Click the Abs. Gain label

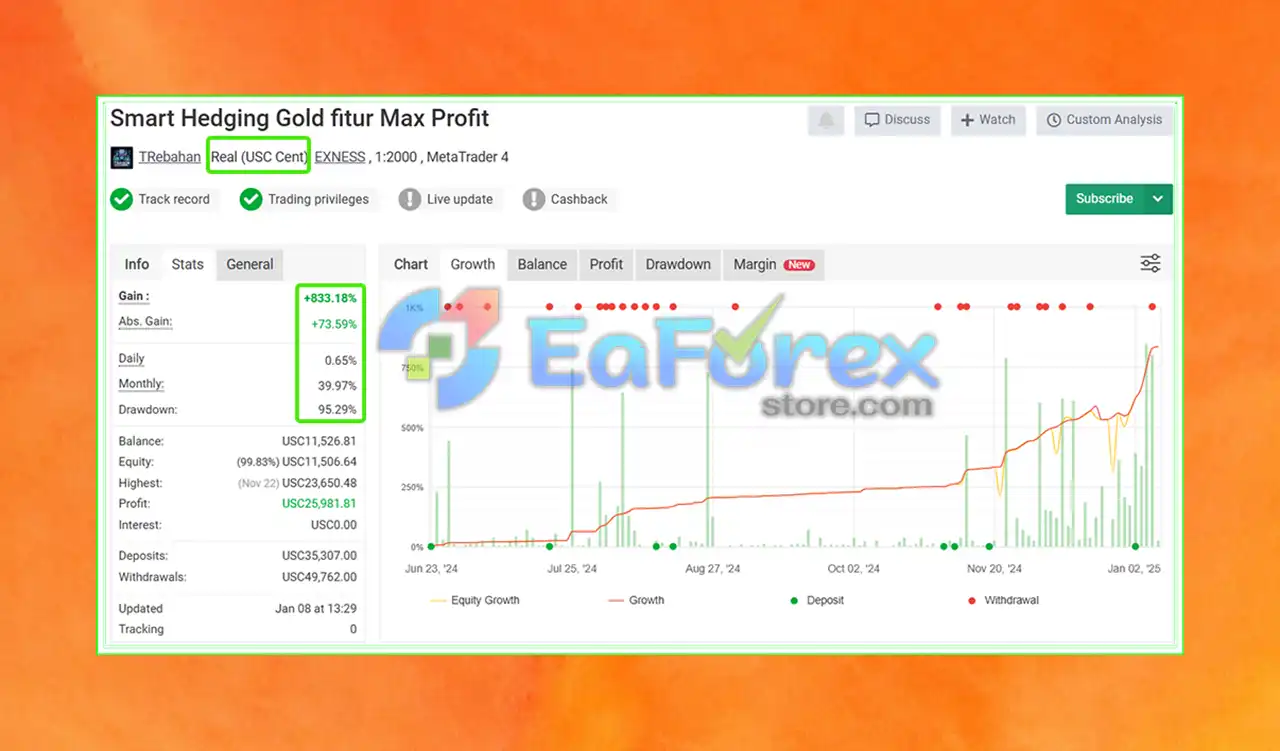(145, 322)
